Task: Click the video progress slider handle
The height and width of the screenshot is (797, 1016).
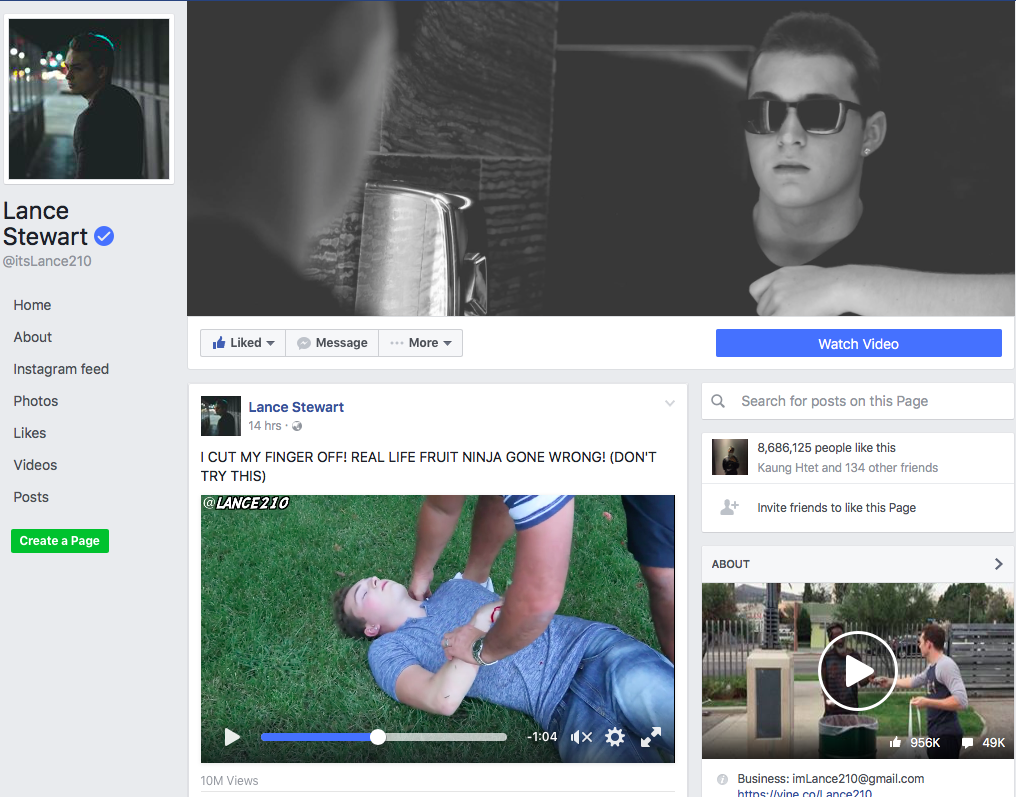Action: pos(378,737)
